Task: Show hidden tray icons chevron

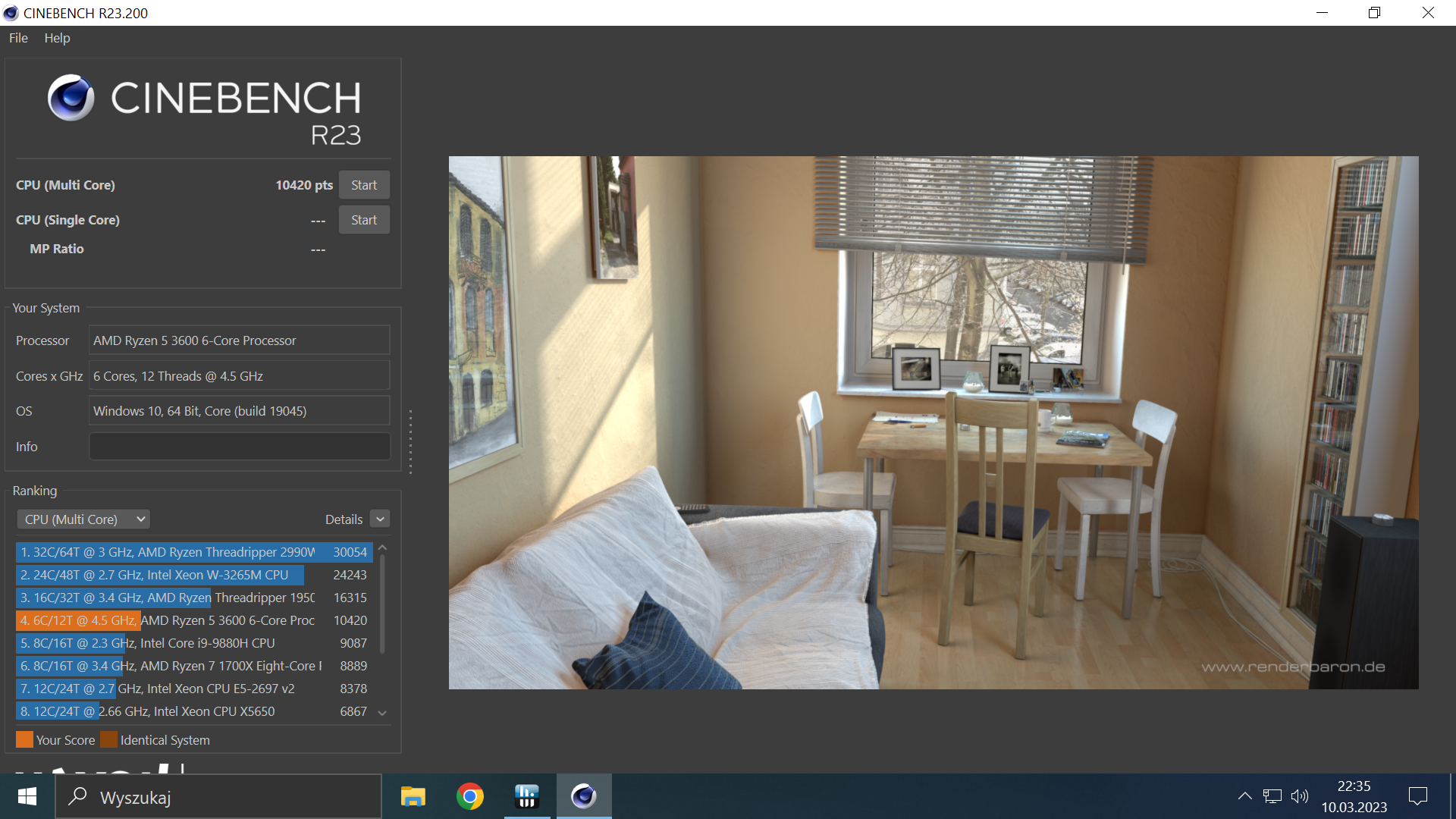Action: tap(1244, 796)
